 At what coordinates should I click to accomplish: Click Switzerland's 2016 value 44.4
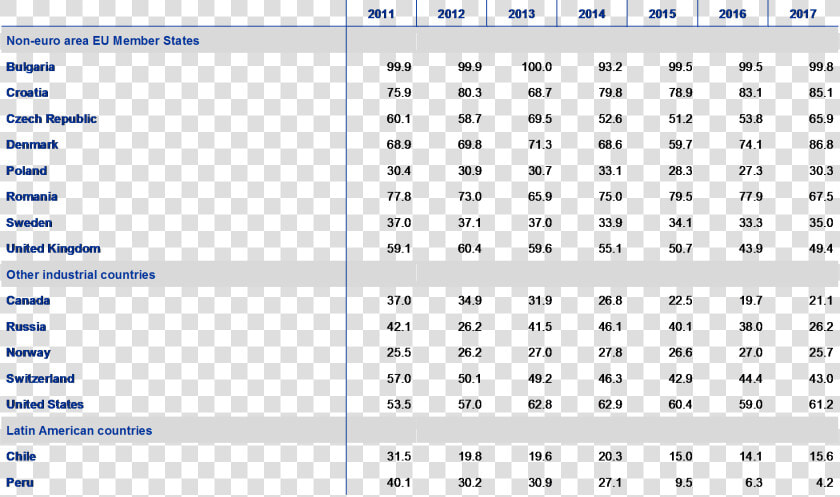point(751,379)
